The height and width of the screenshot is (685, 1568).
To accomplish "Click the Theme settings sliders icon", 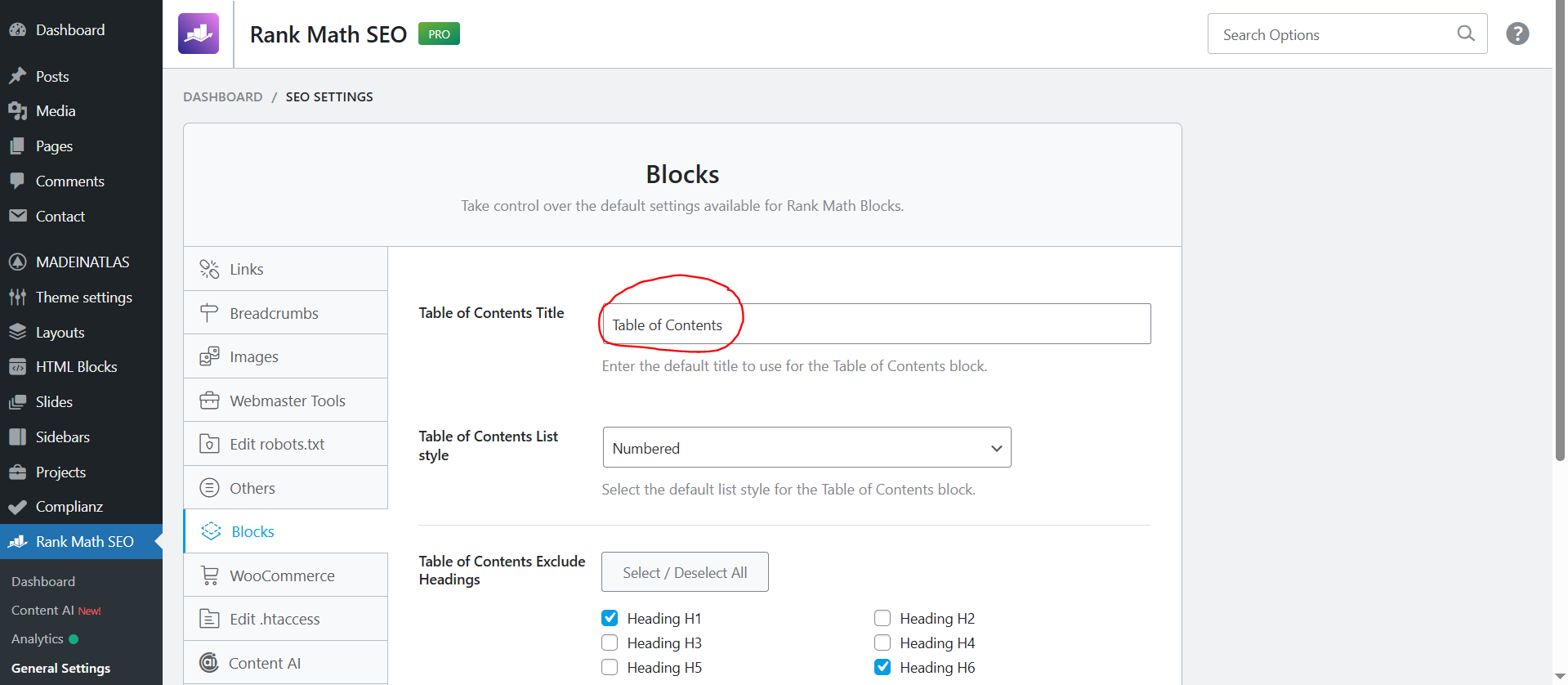I will (x=17, y=298).
